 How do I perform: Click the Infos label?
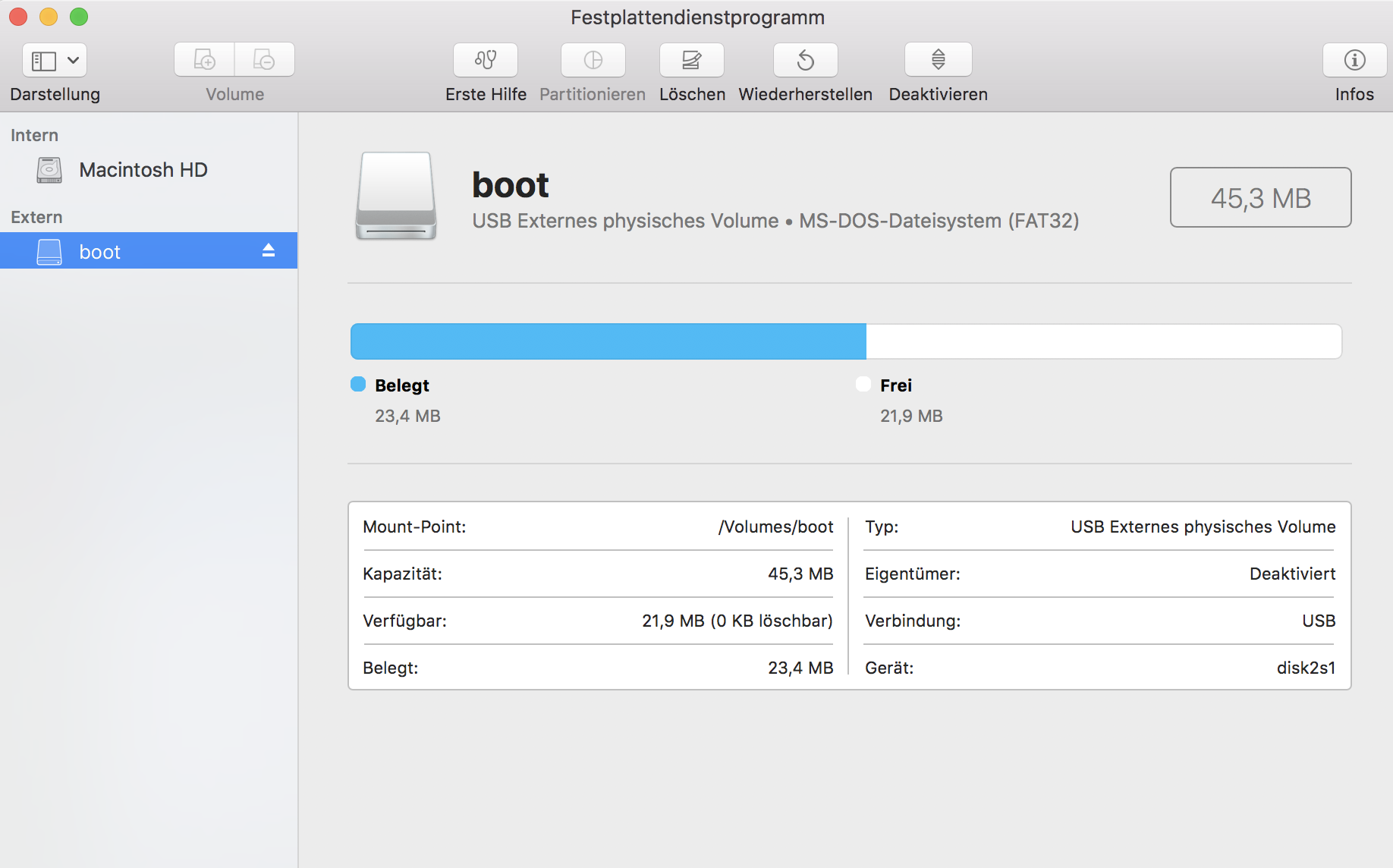(x=1355, y=94)
